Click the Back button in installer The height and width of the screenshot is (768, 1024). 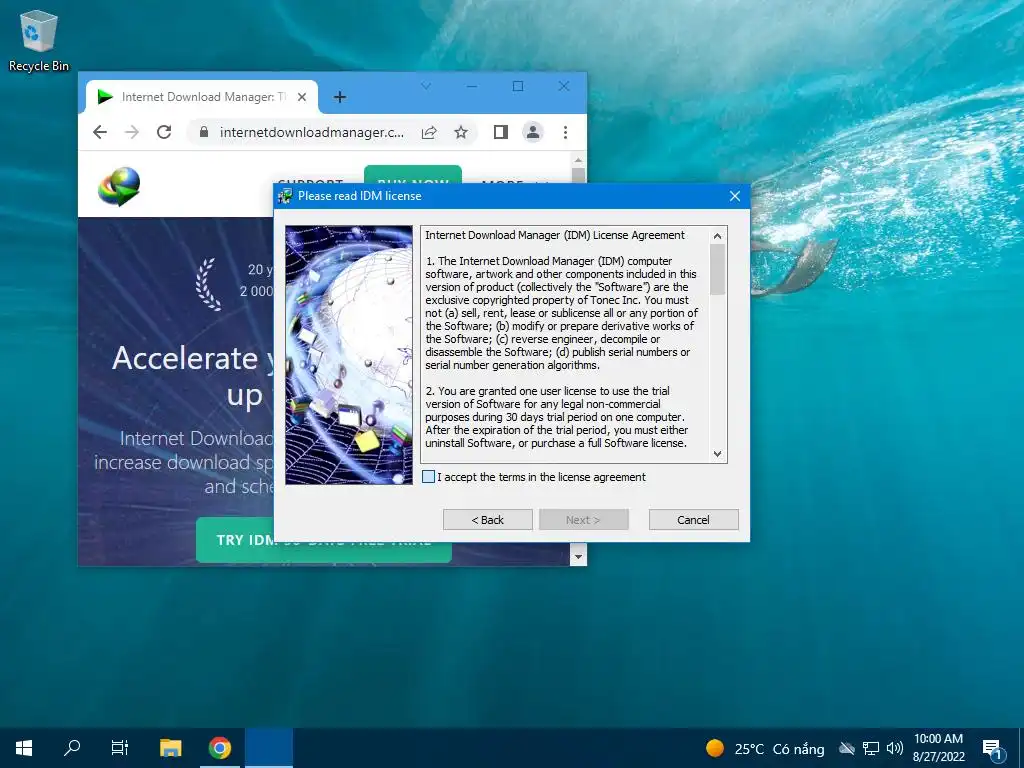(x=487, y=520)
